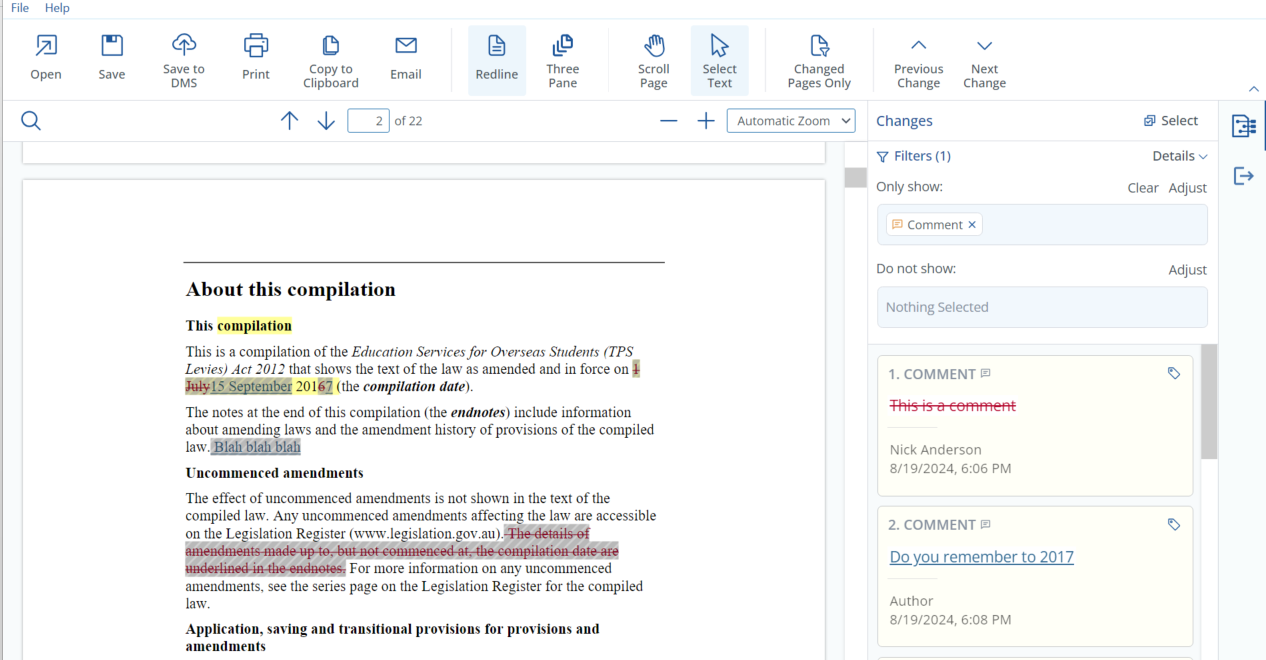Screen dimensions: 1266x660
Task: Click Adjust next to Do not show
Action: point(1188,270)
